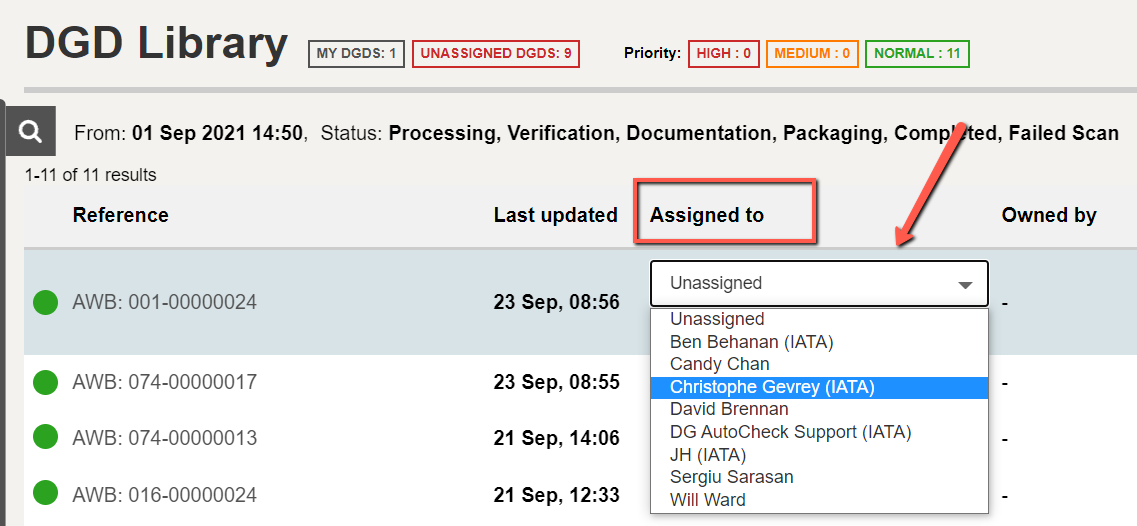
Task: Click the magnifying glass search icon
Action: [30, 131]
